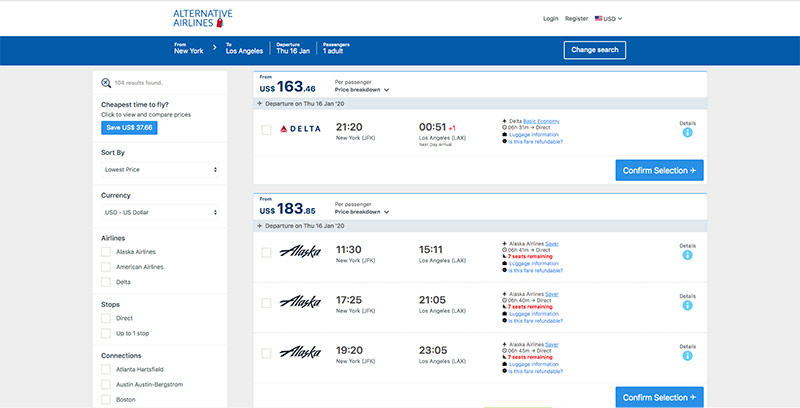Click the US$ 183.85 price
Screen dimensions: 800x408
[x=287, y=209]
